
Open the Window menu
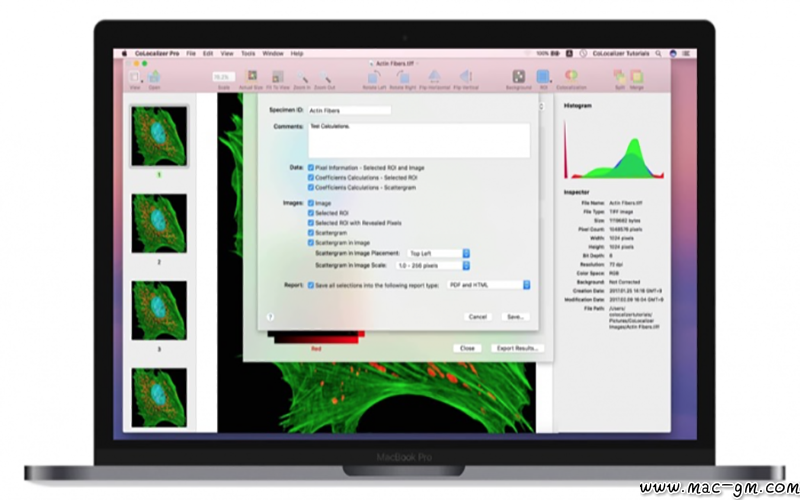pos(273,53)
